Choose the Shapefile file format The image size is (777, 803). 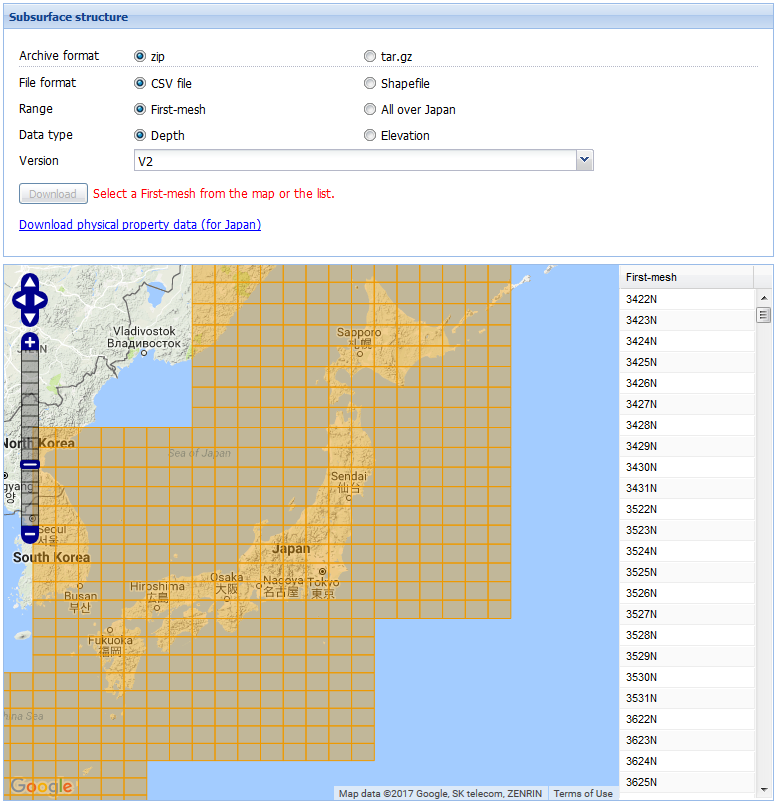(x=371, y=84)
